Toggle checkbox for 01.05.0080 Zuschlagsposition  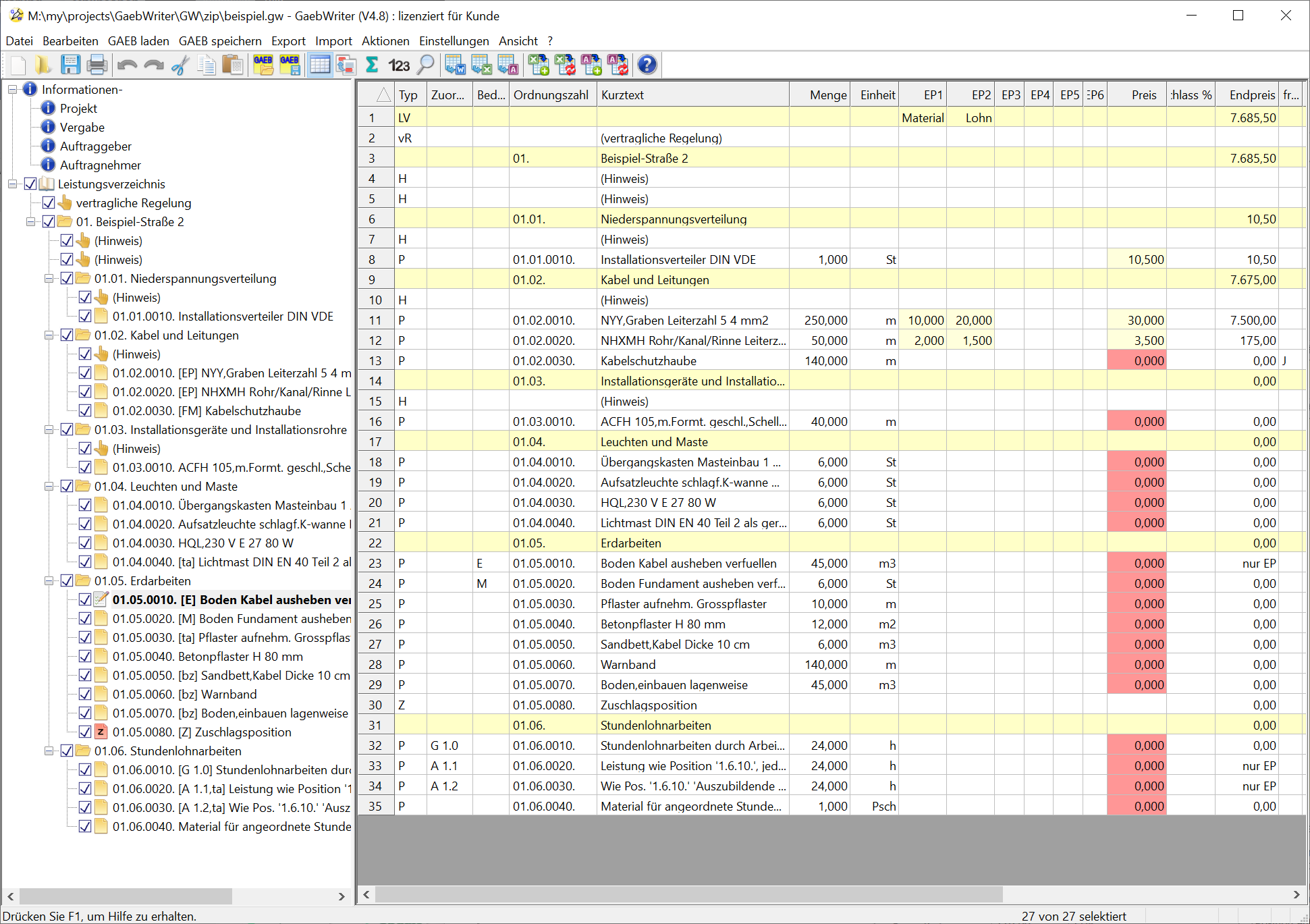pos(85,732)
